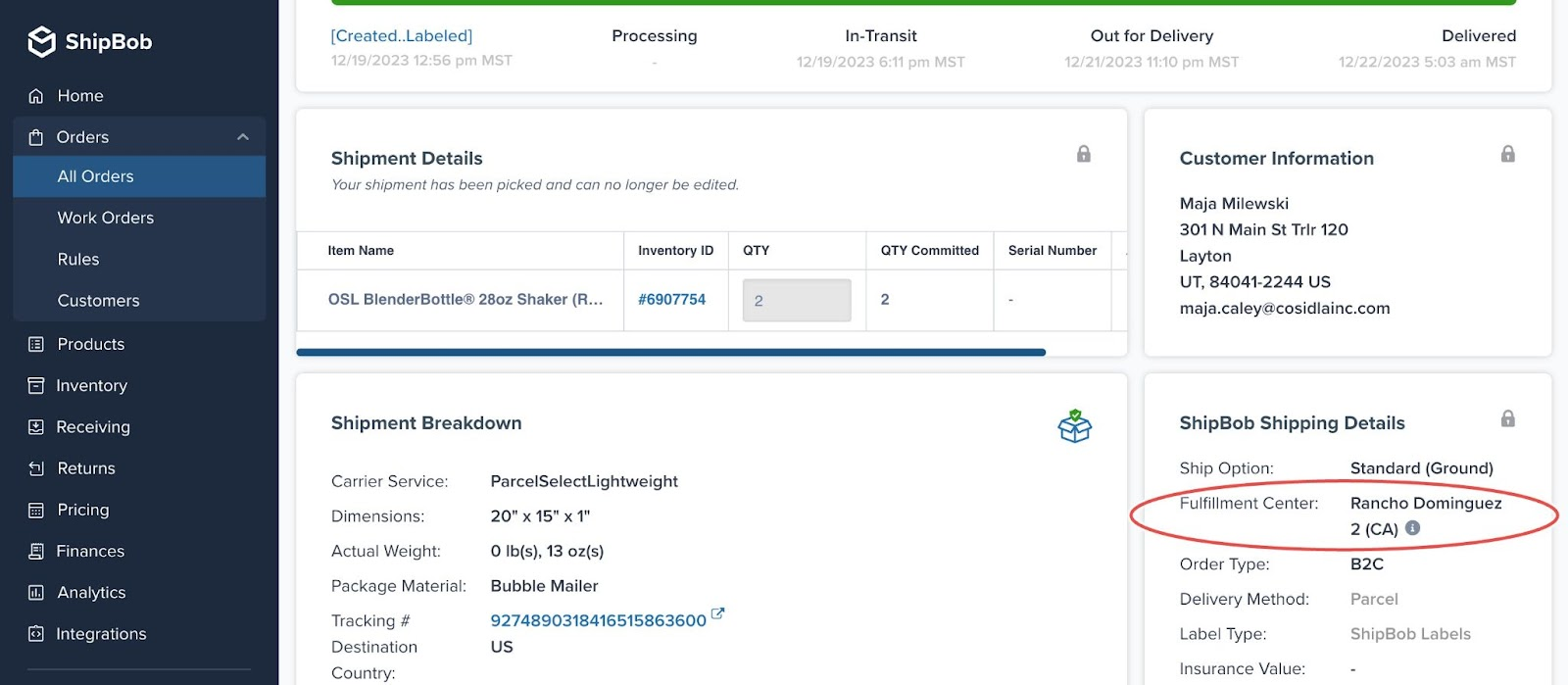1568x685 pixels.
Task: Click the Parcel delivery method value
Action: (x=1374, y=599)
